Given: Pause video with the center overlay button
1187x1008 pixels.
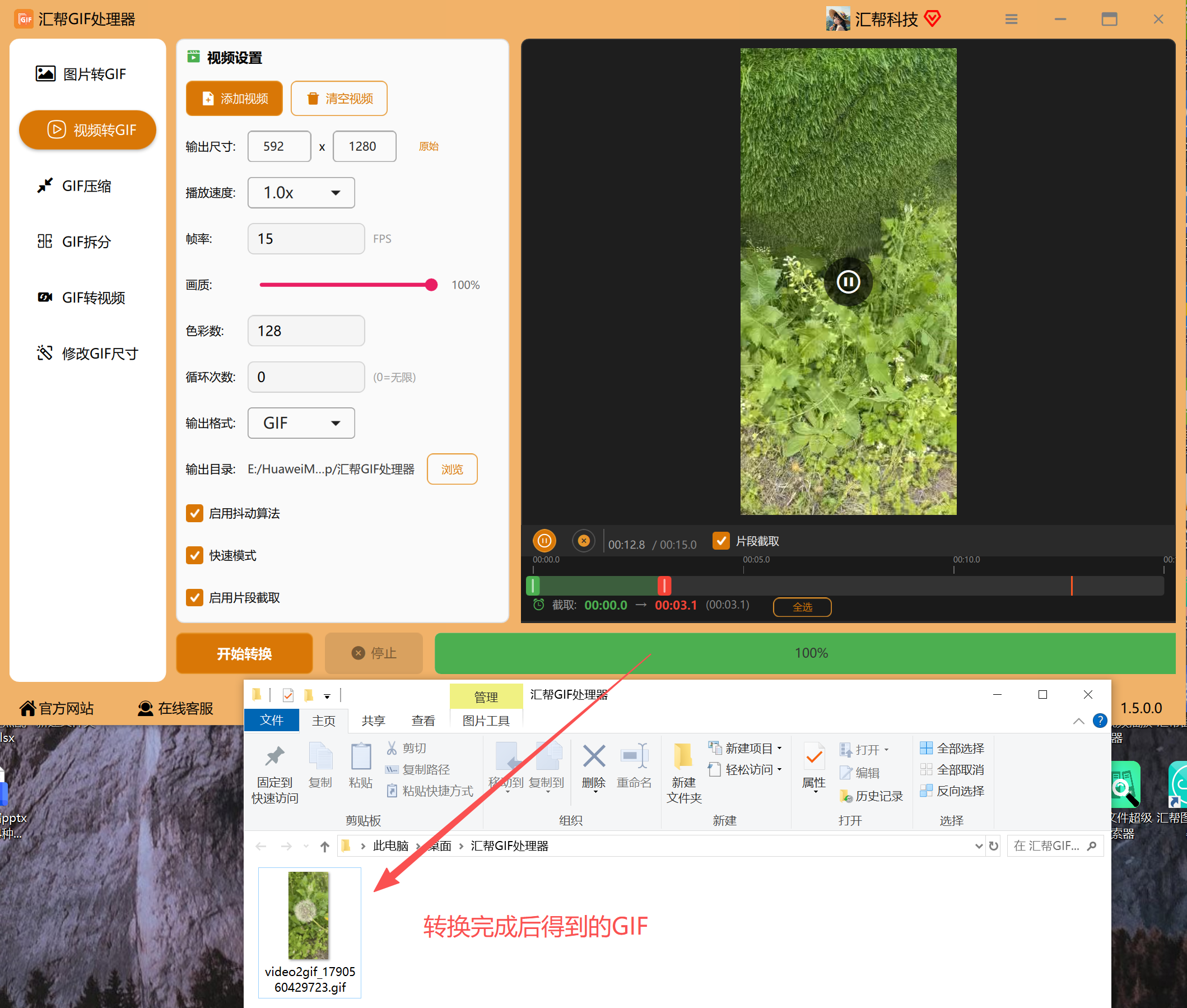Looking at the screenshot, I should coord(848,282).
